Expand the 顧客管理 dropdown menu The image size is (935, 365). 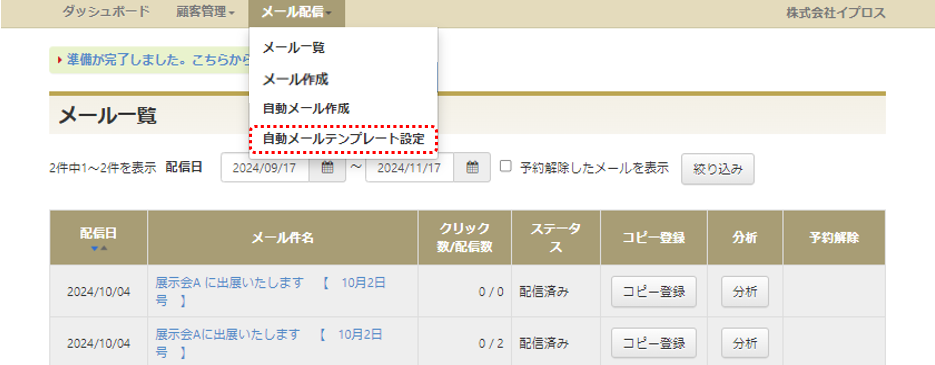coord(205,13)
